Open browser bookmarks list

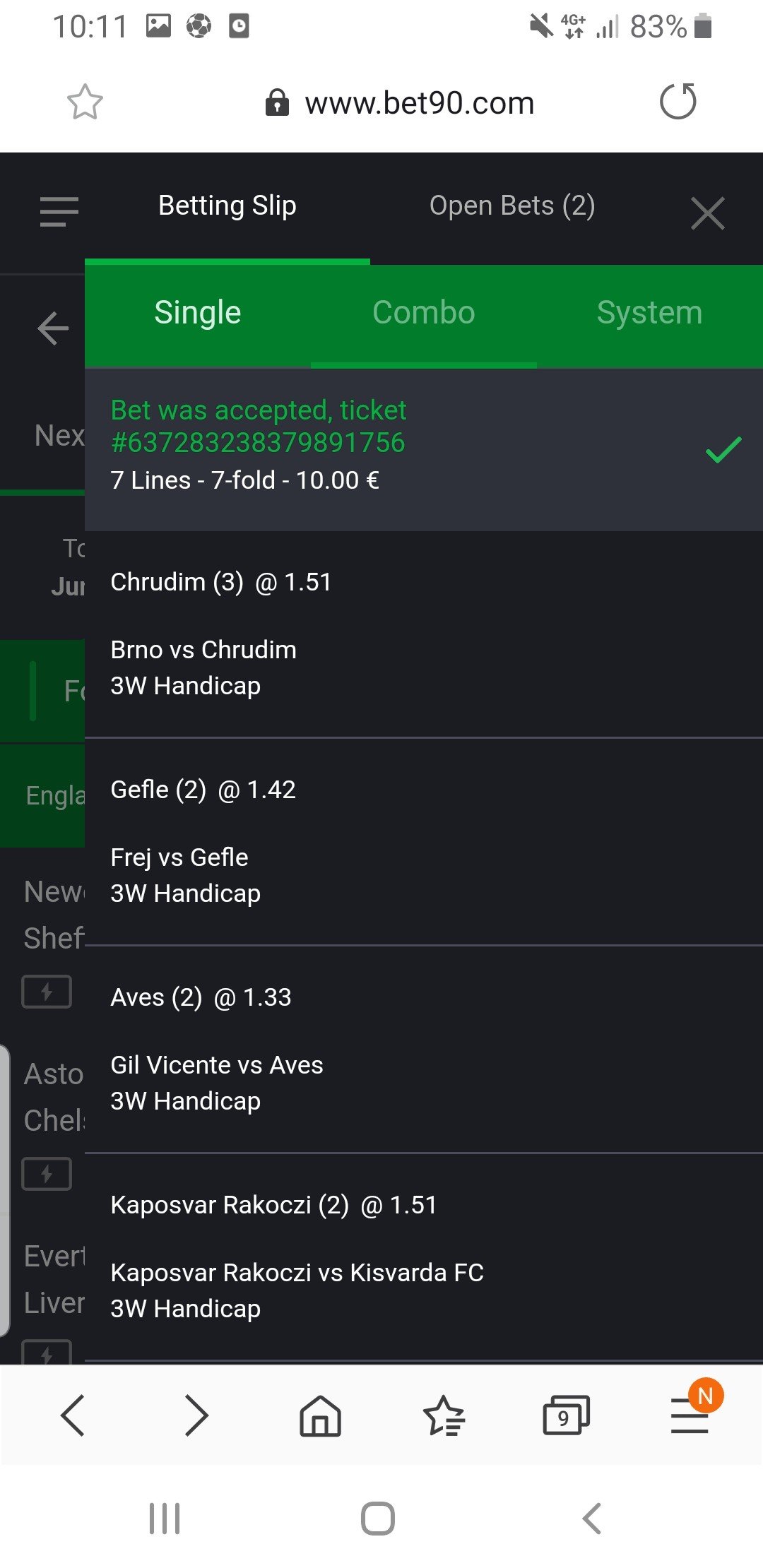point(443,1415)
